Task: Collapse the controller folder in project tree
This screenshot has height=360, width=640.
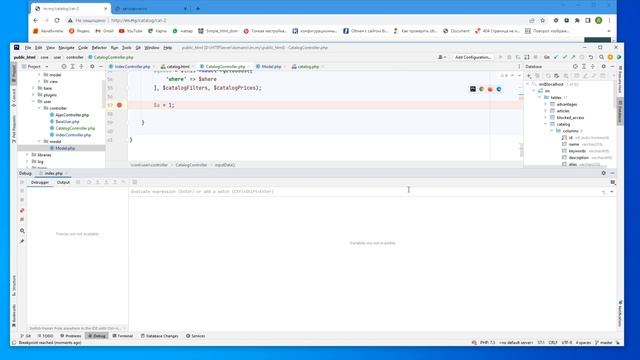Action: coord(39,108)
